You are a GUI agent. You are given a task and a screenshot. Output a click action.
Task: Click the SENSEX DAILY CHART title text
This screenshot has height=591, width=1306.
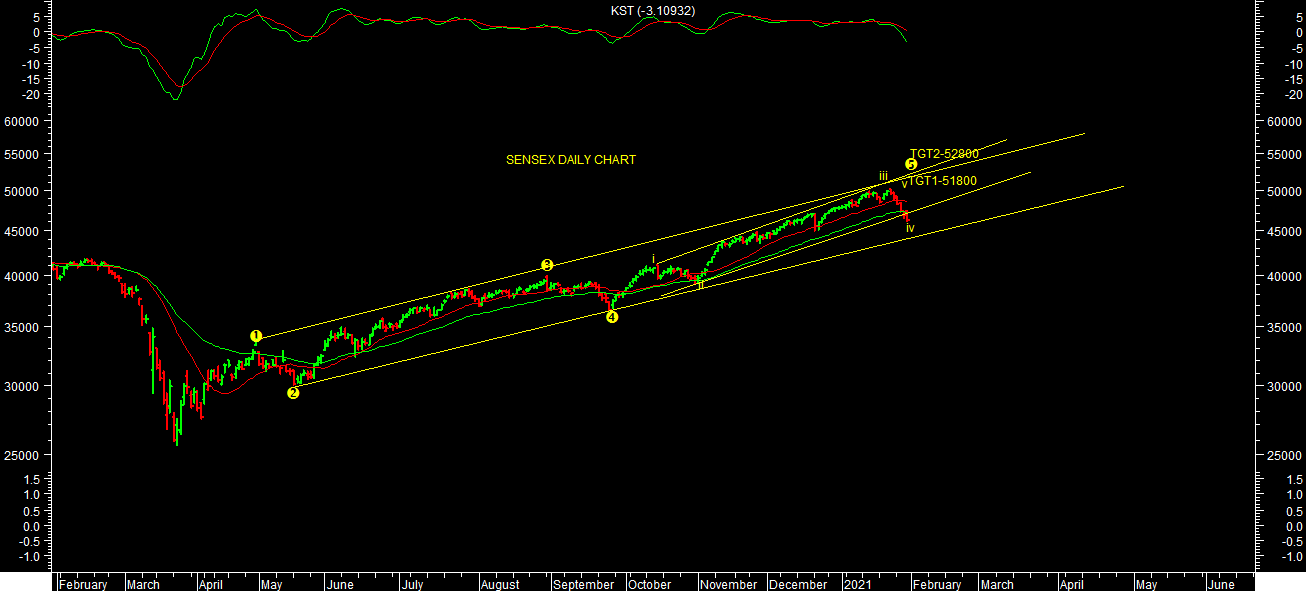pos(571,160)
